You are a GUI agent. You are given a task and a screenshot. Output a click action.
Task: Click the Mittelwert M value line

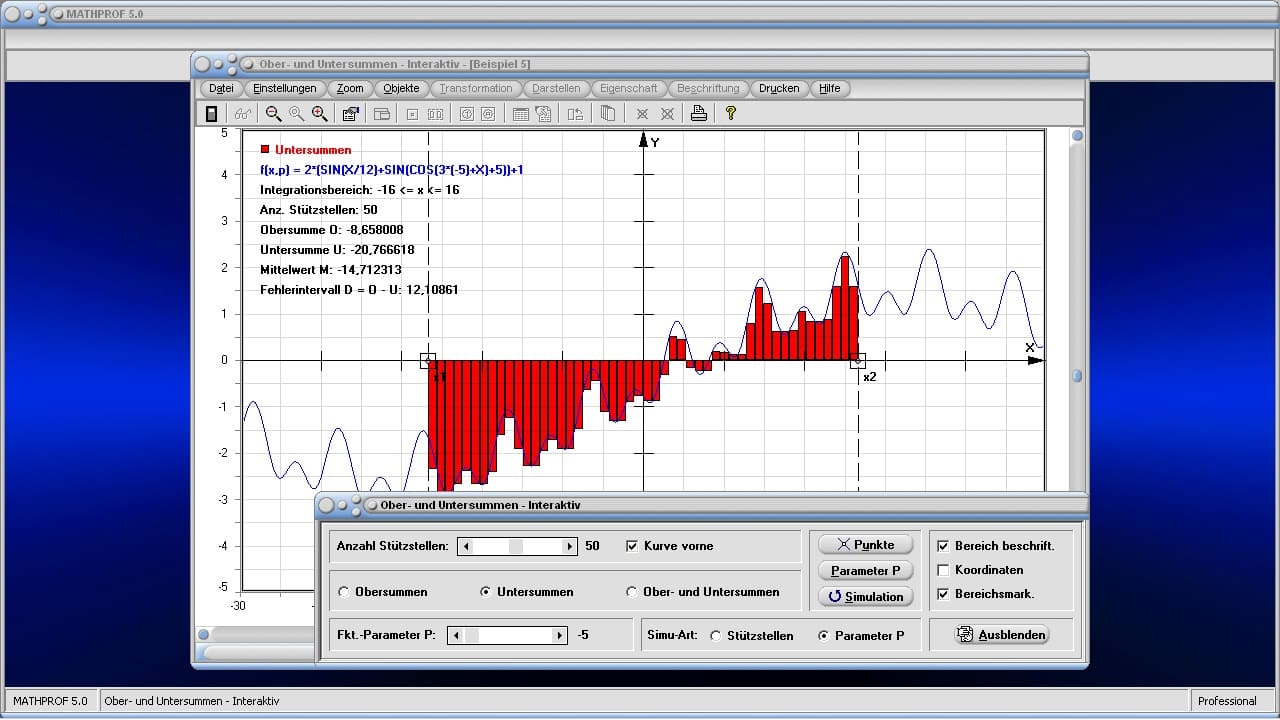330,270
